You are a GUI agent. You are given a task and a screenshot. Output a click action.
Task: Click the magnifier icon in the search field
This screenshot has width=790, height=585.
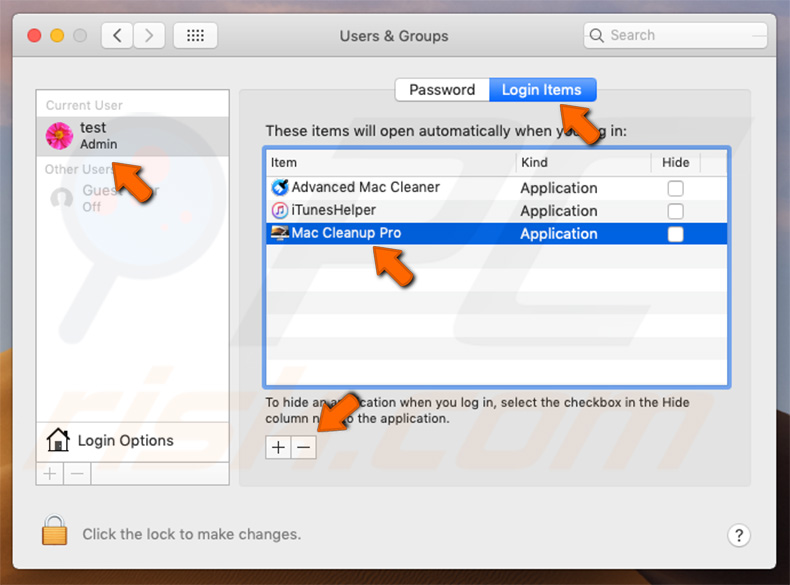point(597,35)
